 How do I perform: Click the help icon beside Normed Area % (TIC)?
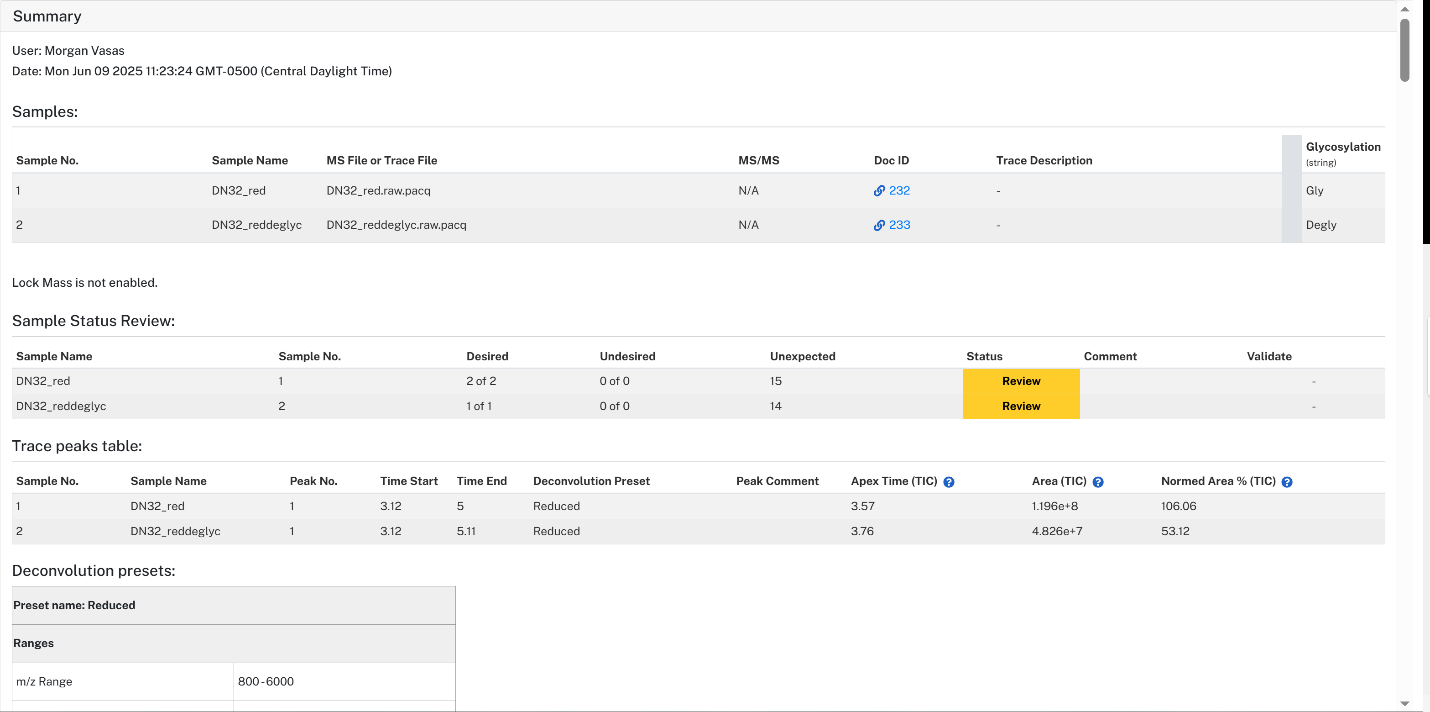tap(1287, 482)
